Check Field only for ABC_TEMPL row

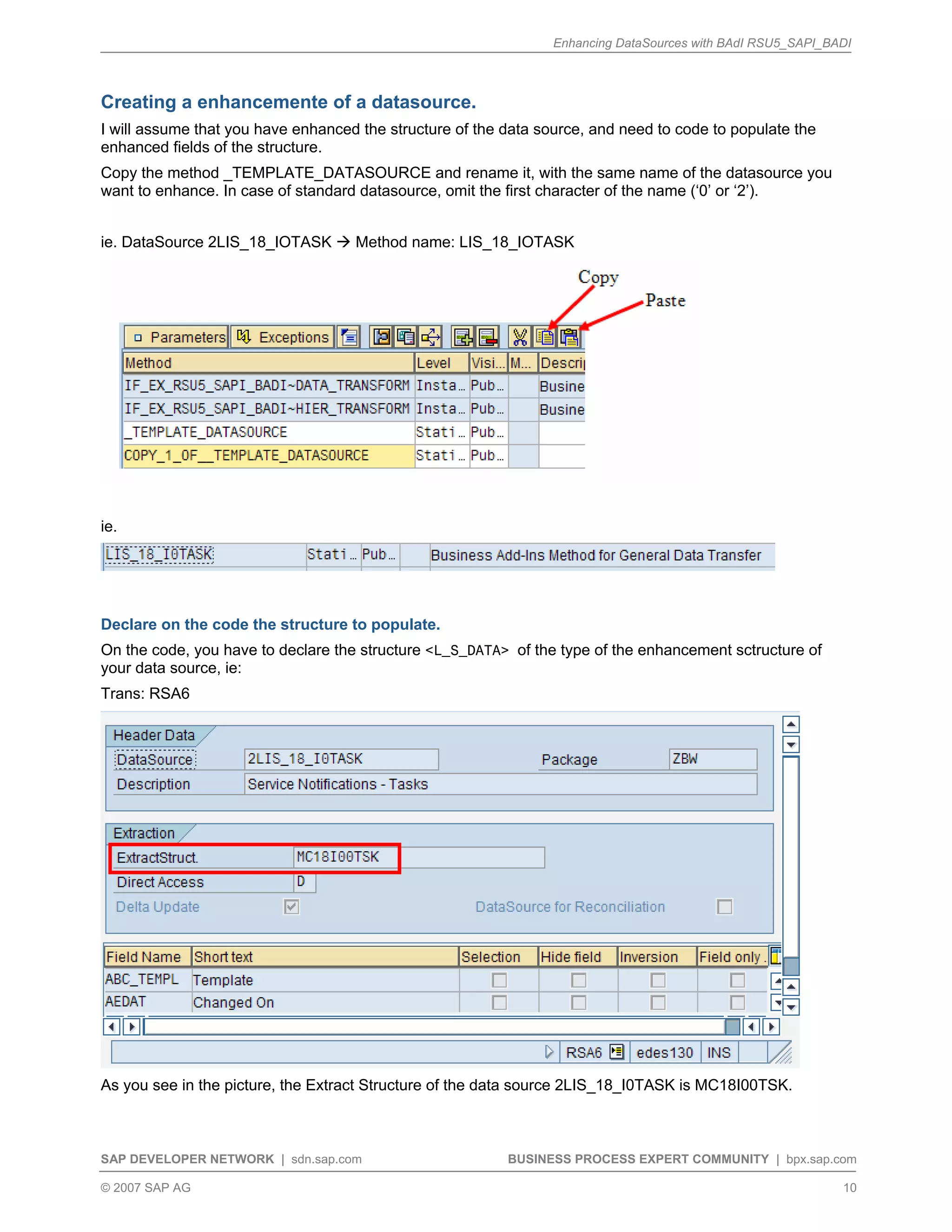(737, 980)
